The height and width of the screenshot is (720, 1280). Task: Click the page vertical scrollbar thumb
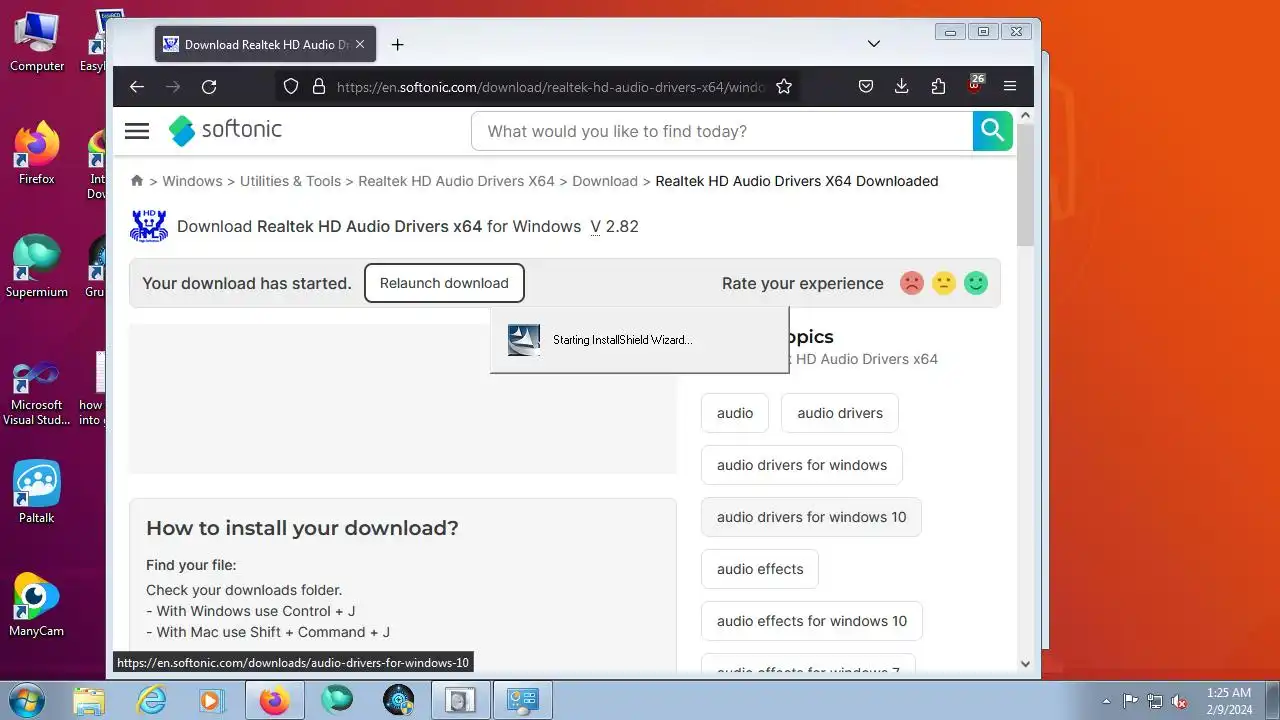click(1025, 185)
